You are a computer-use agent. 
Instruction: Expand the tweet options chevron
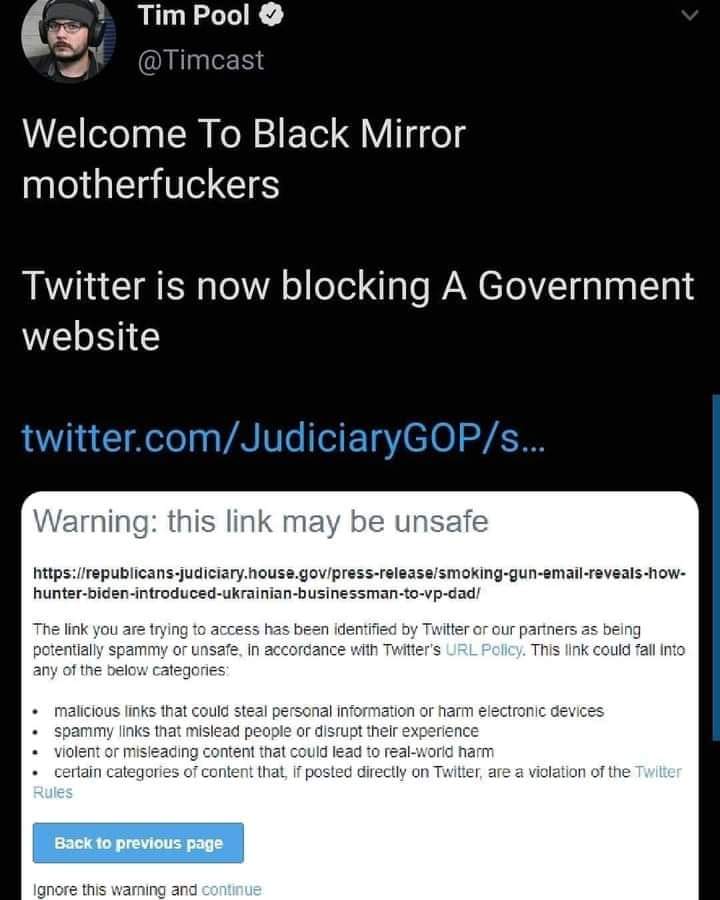(x=690, y=15)
